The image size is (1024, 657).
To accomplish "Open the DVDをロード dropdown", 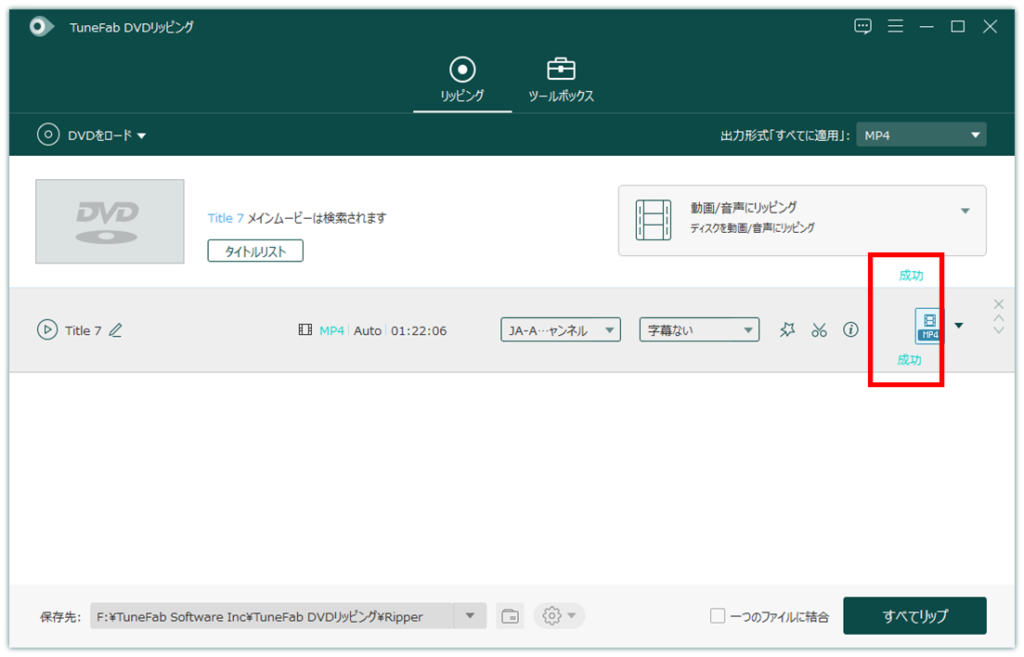I will [x=107, y=135].
